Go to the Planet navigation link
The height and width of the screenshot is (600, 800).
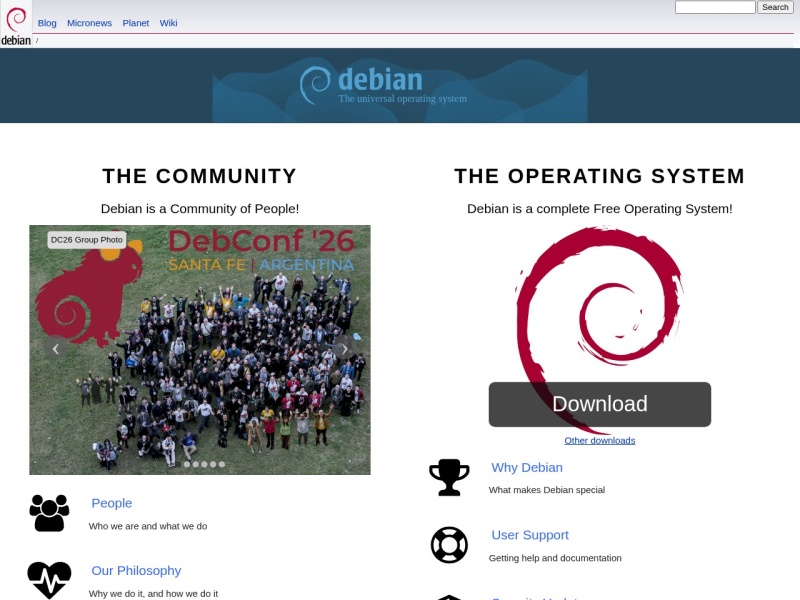136,23
